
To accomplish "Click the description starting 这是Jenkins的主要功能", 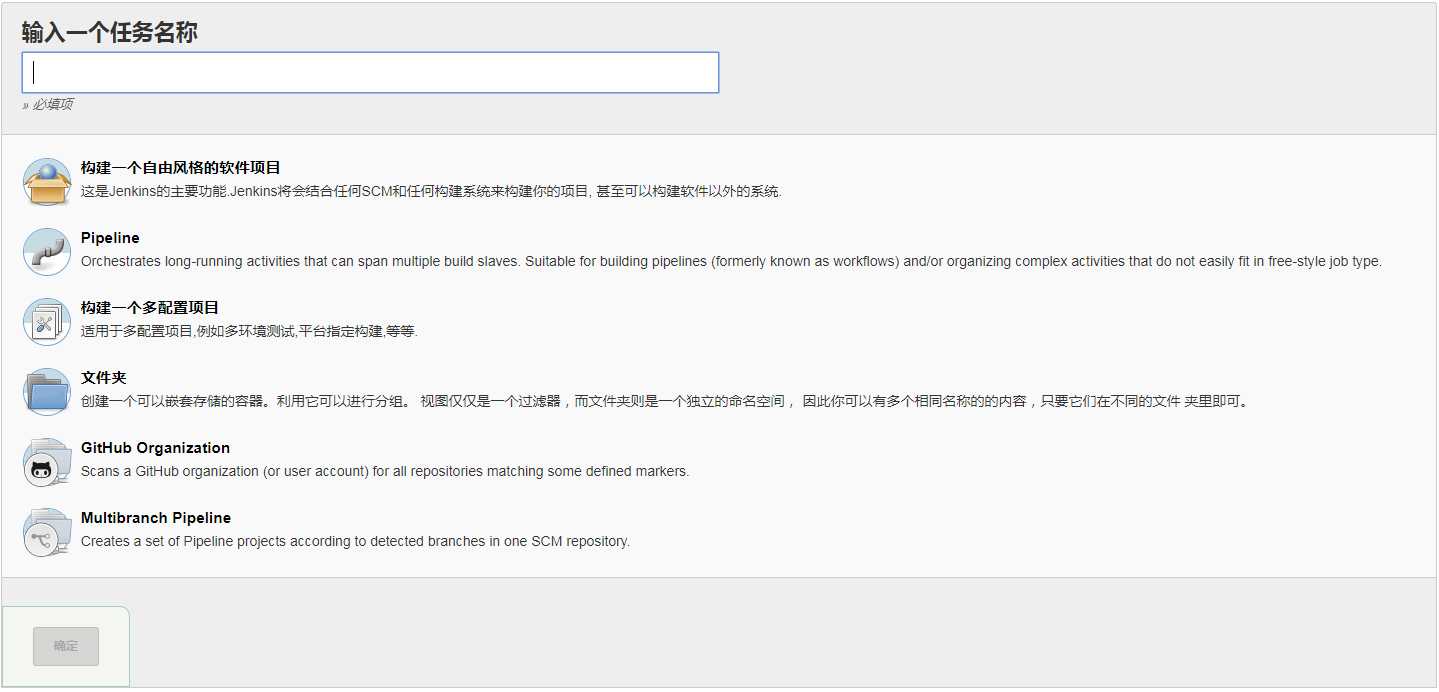I will tap(431, 192).
